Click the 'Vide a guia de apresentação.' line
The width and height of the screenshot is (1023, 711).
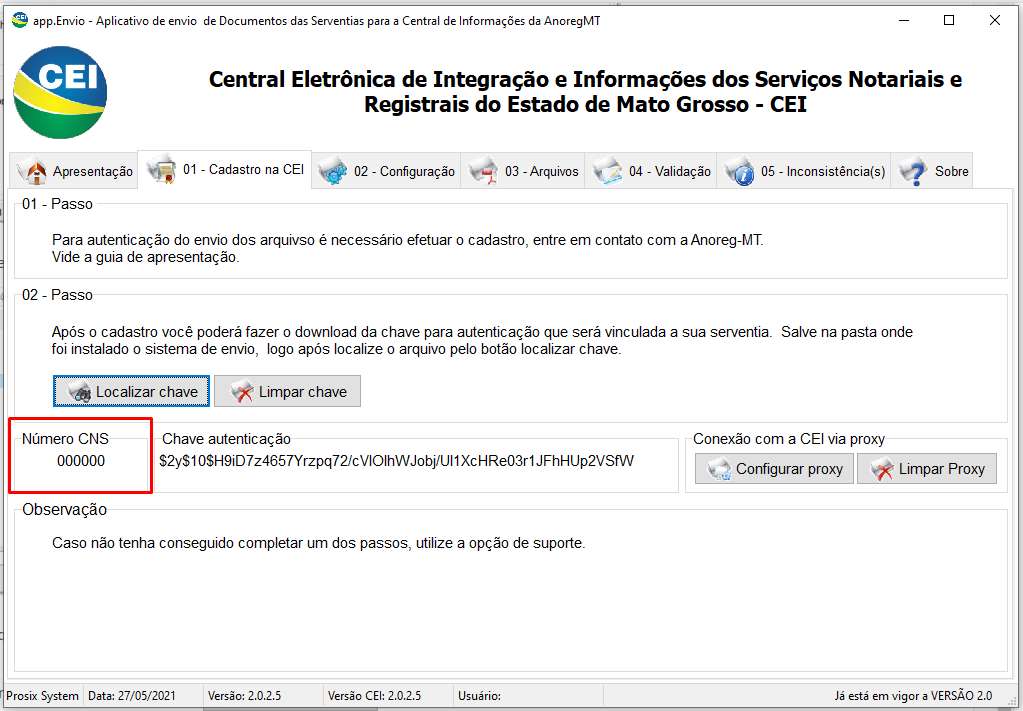(145, 257)
